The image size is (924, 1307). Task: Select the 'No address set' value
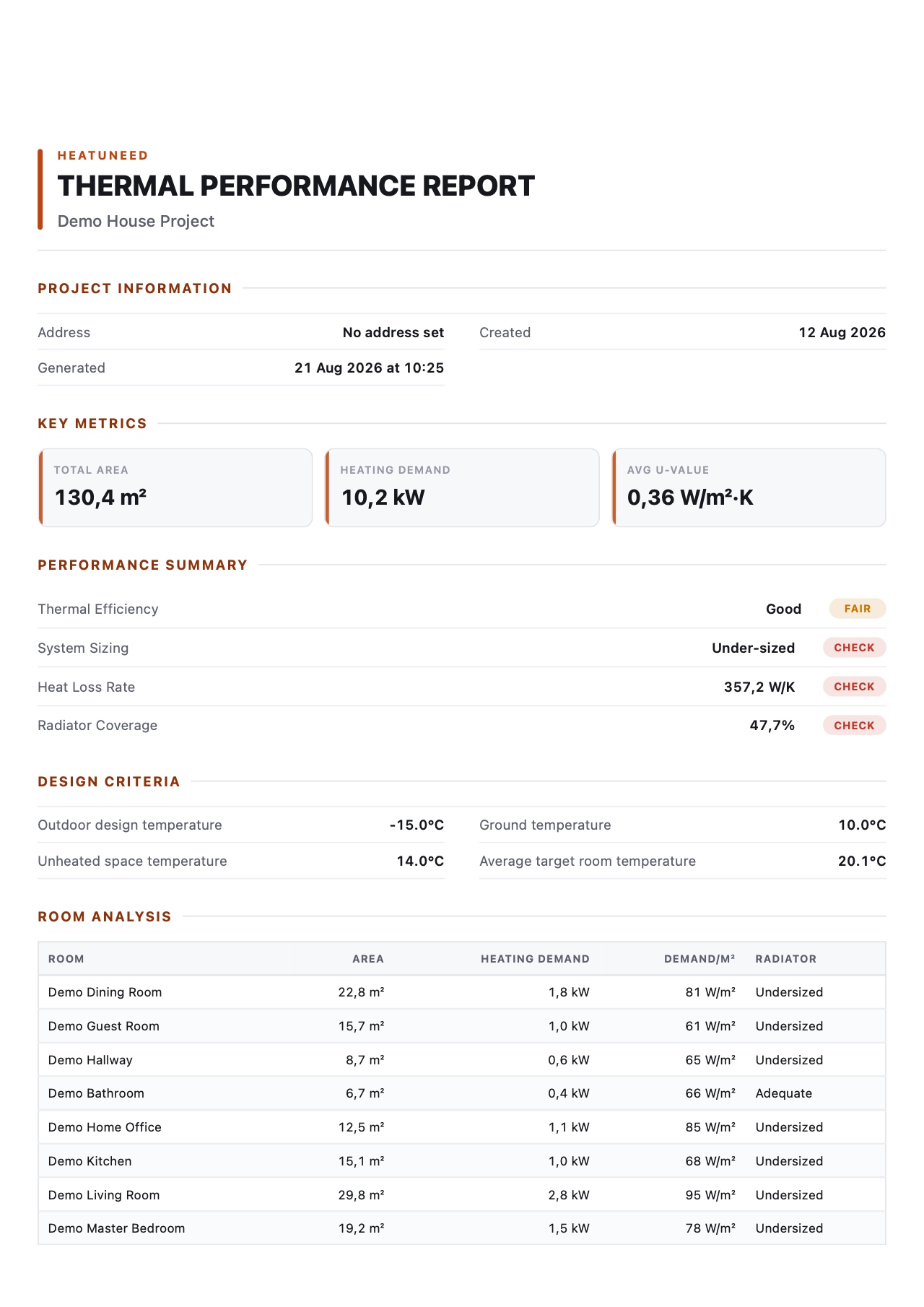393,332
